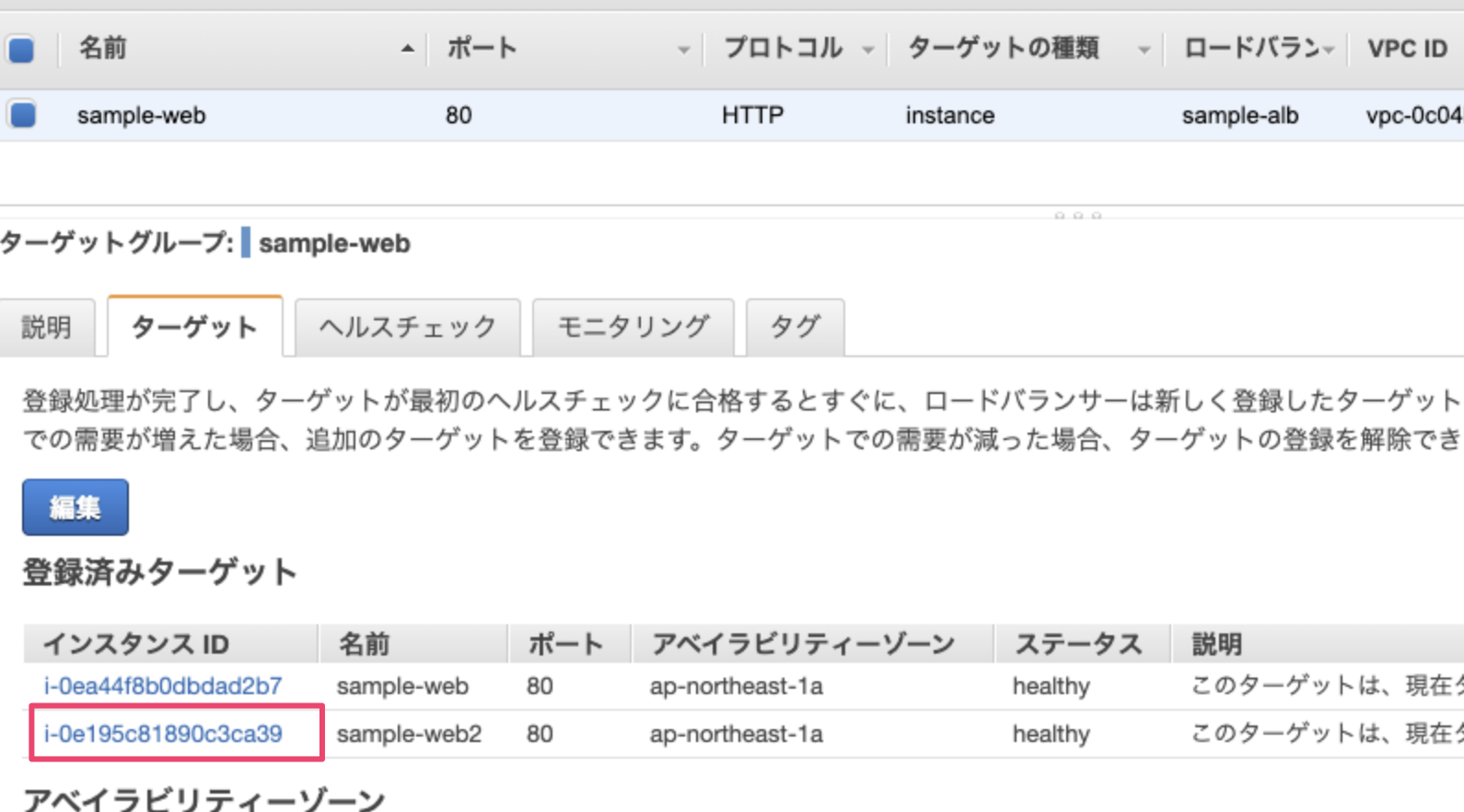Switch to the 説明 tab

click(x=46, y=327)
